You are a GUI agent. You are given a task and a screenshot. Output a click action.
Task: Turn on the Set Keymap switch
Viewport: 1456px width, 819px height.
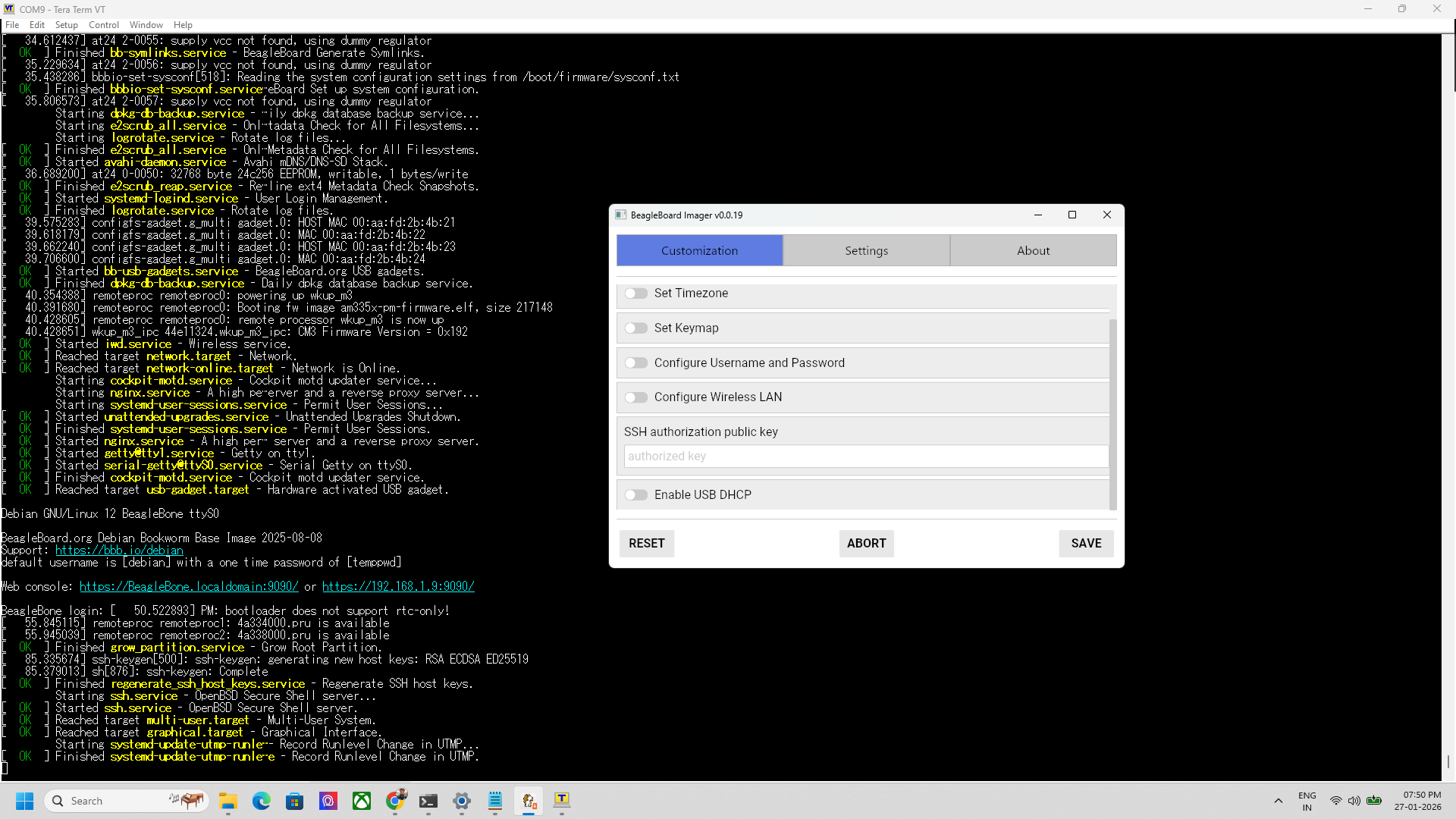coord(636,328)
